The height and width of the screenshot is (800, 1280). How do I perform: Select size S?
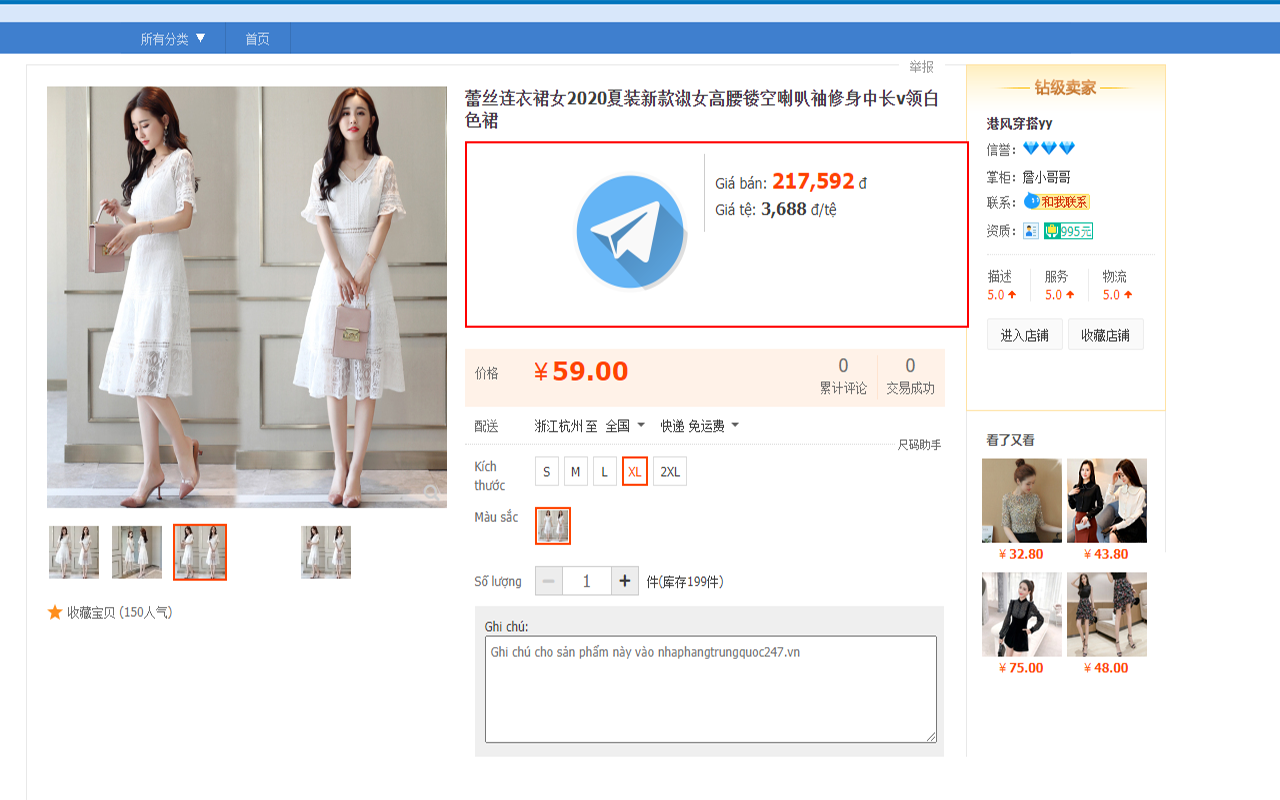click(547, 472)
